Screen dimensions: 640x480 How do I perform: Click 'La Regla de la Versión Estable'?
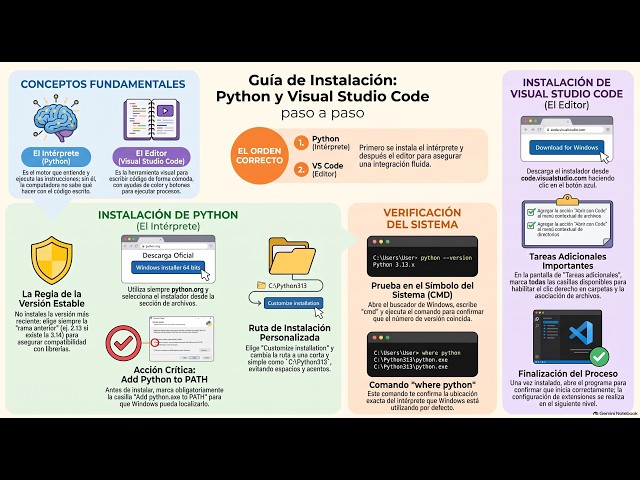(x=52, y=299)
